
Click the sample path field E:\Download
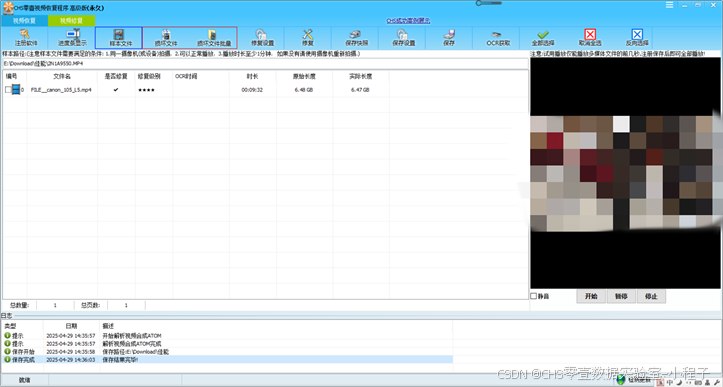tap(265, 63)
